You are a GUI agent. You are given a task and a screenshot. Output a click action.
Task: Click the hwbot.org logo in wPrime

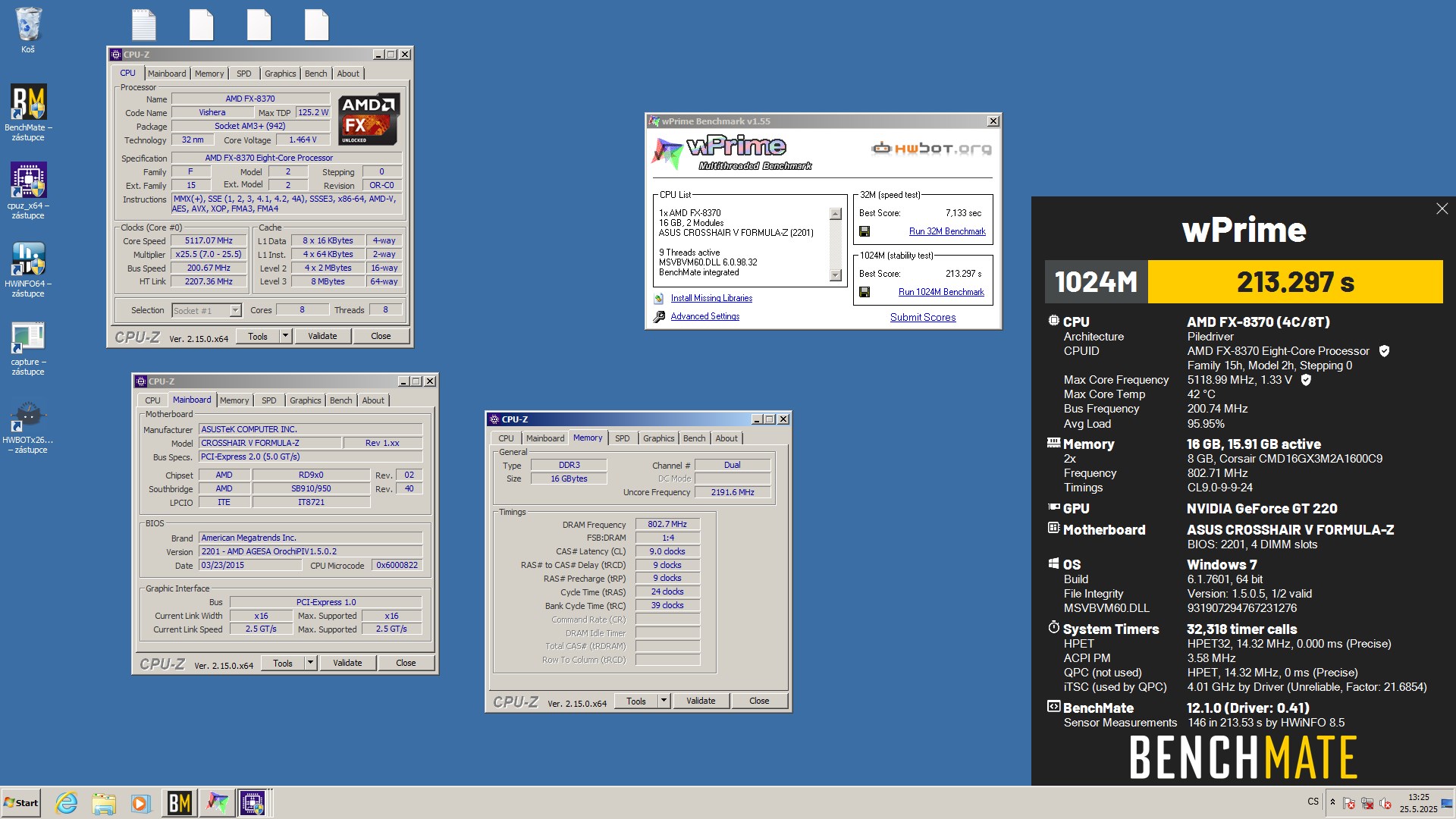tap(931, 149)
